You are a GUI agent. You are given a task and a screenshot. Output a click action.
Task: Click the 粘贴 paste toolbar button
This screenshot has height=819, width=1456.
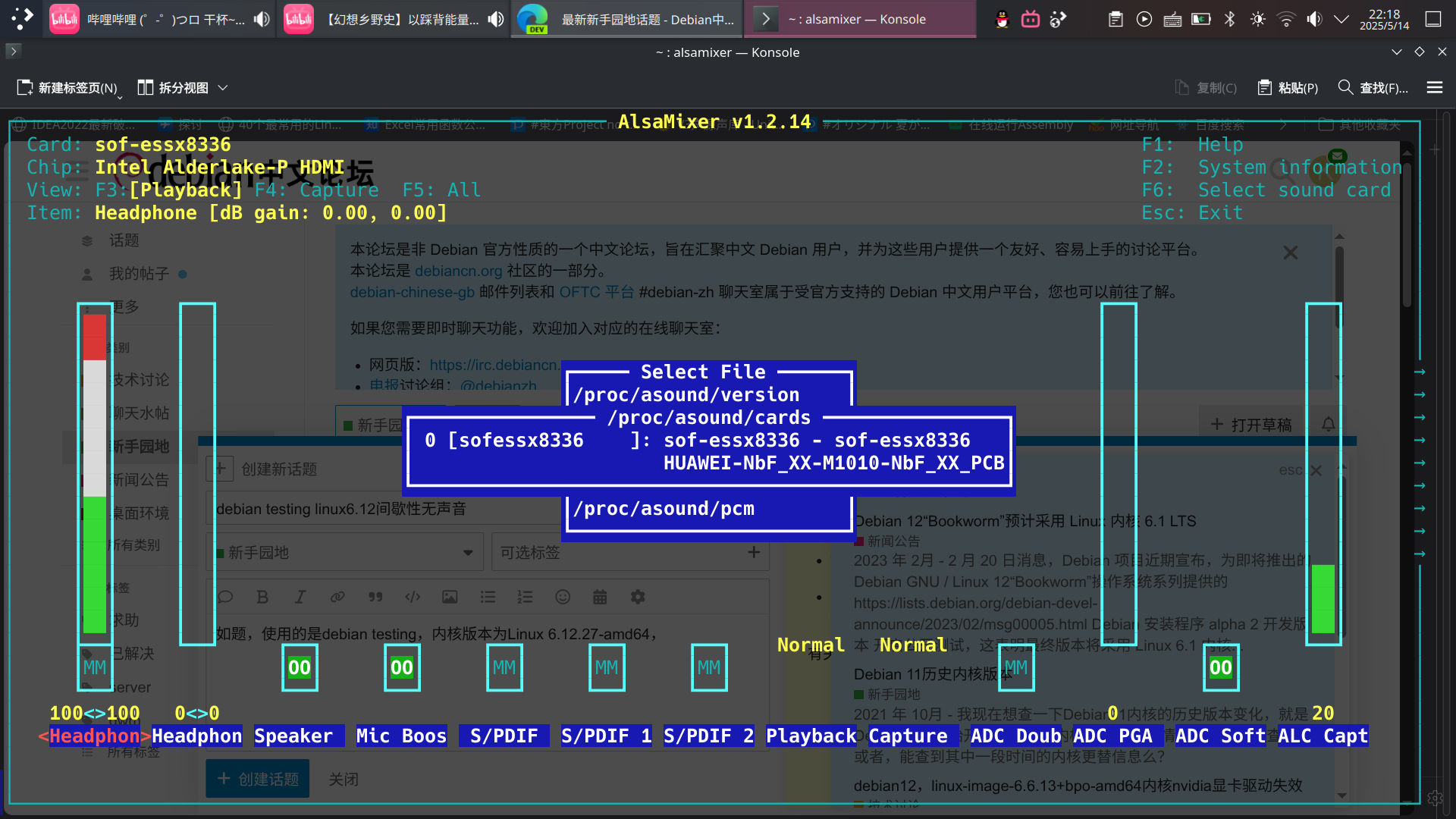tap(1288, 88)
